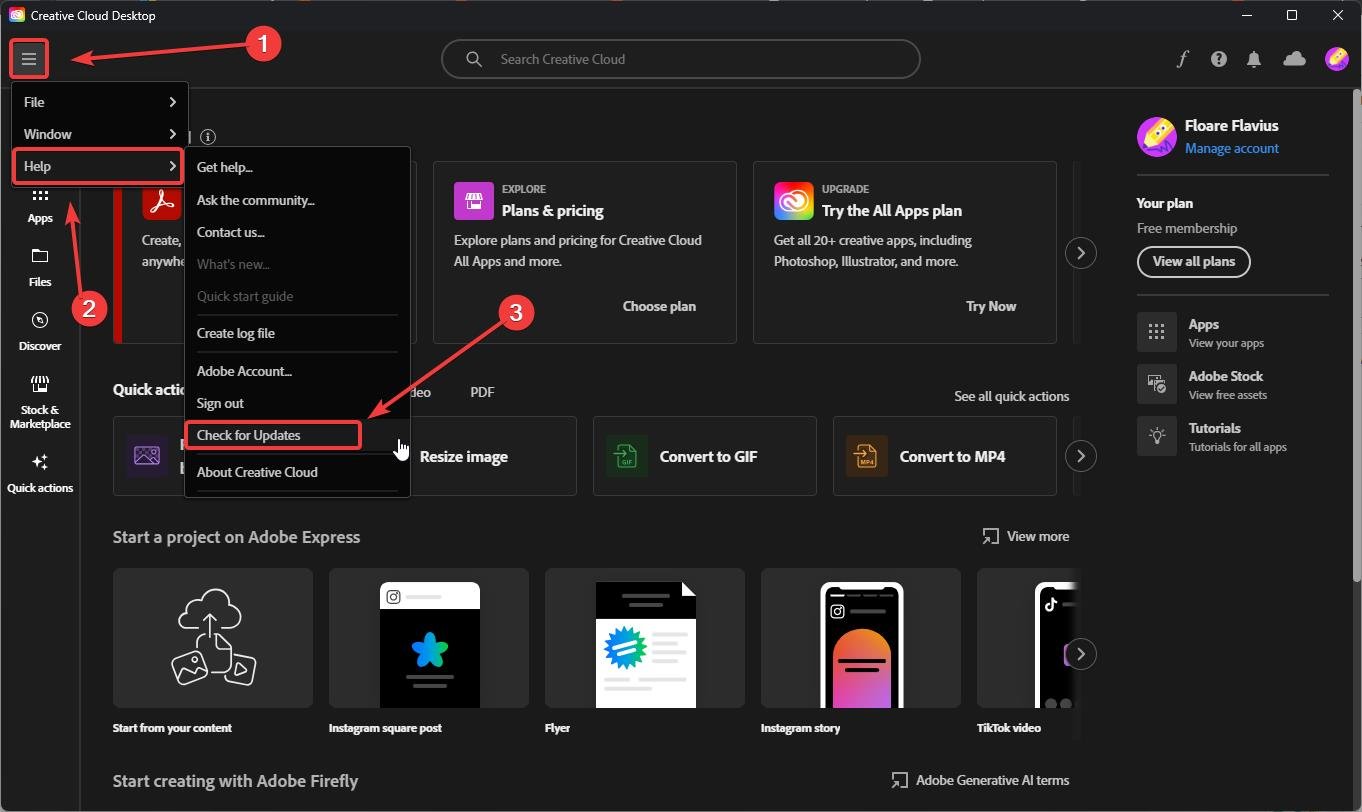
Task: Click the Free membership text
Action: tap(1186, 228)
